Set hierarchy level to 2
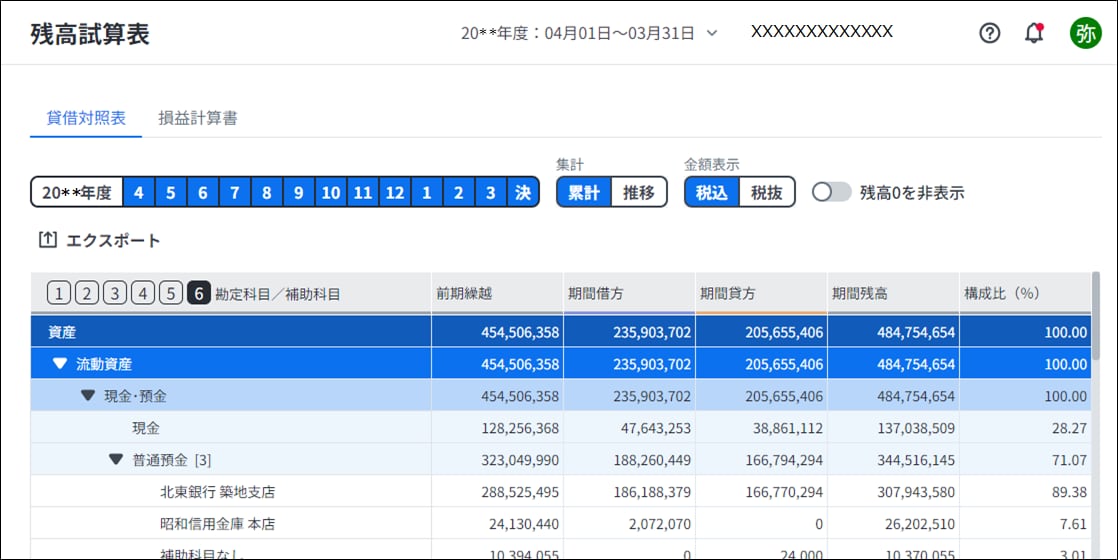 (86, 293)
